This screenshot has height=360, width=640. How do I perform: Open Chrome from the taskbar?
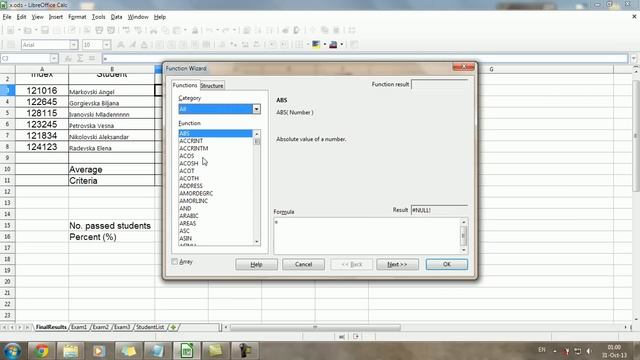coord(41,351)
